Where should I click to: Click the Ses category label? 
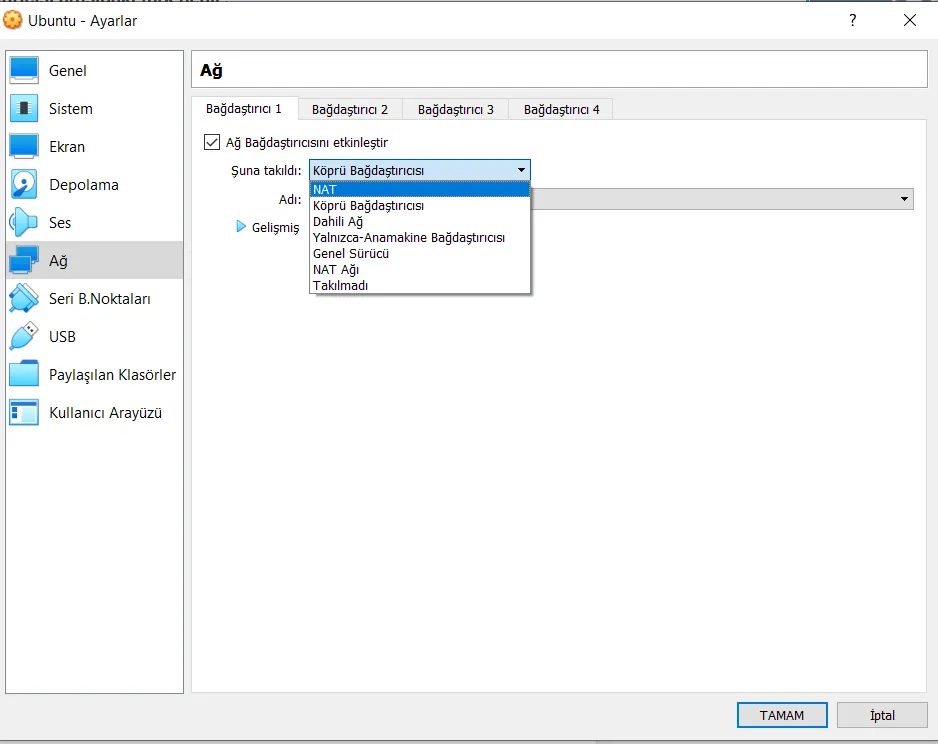[60, 222]
